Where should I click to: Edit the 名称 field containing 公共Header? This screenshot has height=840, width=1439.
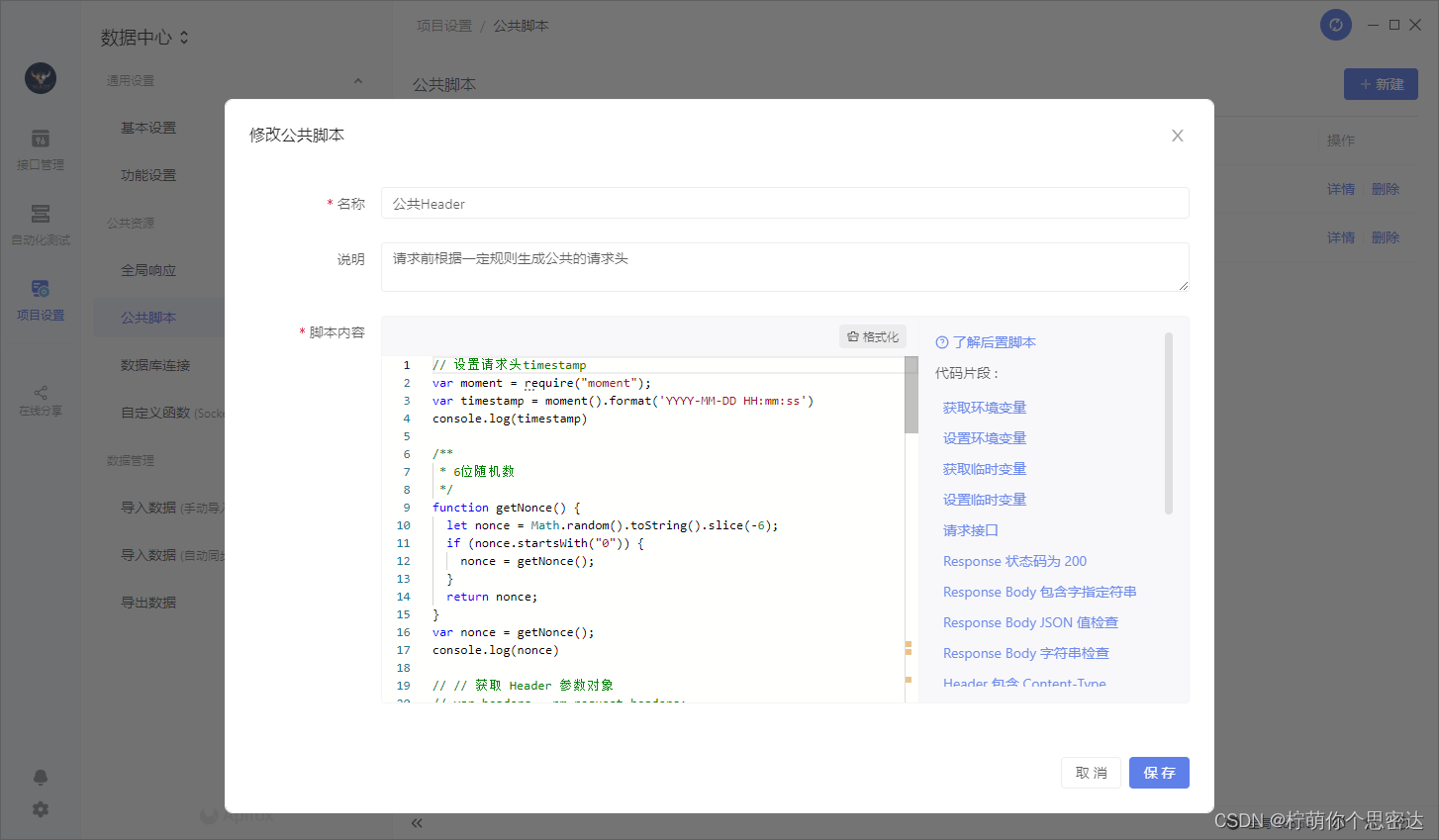tap(785, 203)
